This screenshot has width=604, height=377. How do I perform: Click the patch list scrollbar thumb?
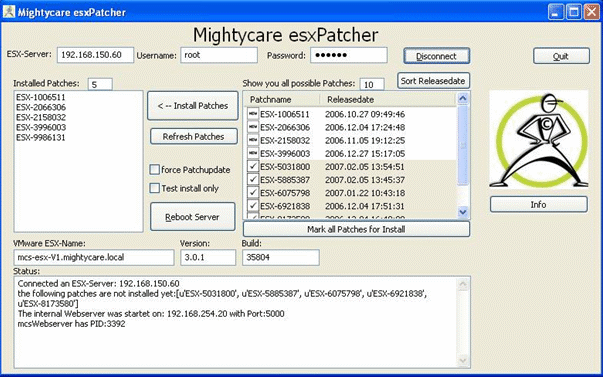click(x=463, y=146)
